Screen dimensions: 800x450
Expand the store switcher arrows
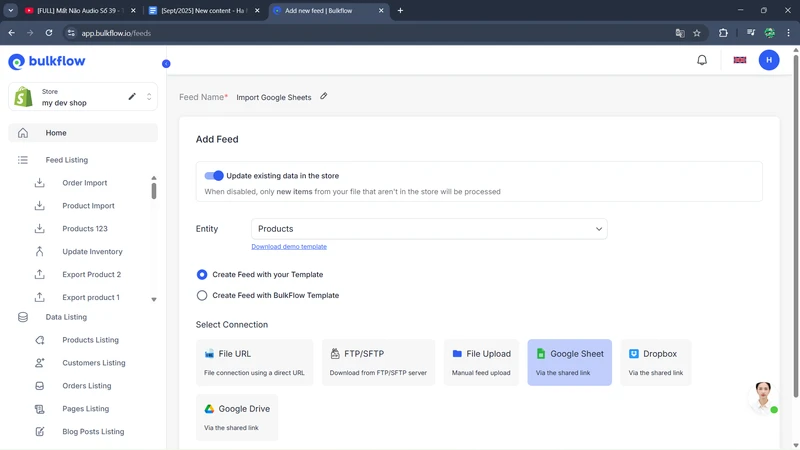149,97
